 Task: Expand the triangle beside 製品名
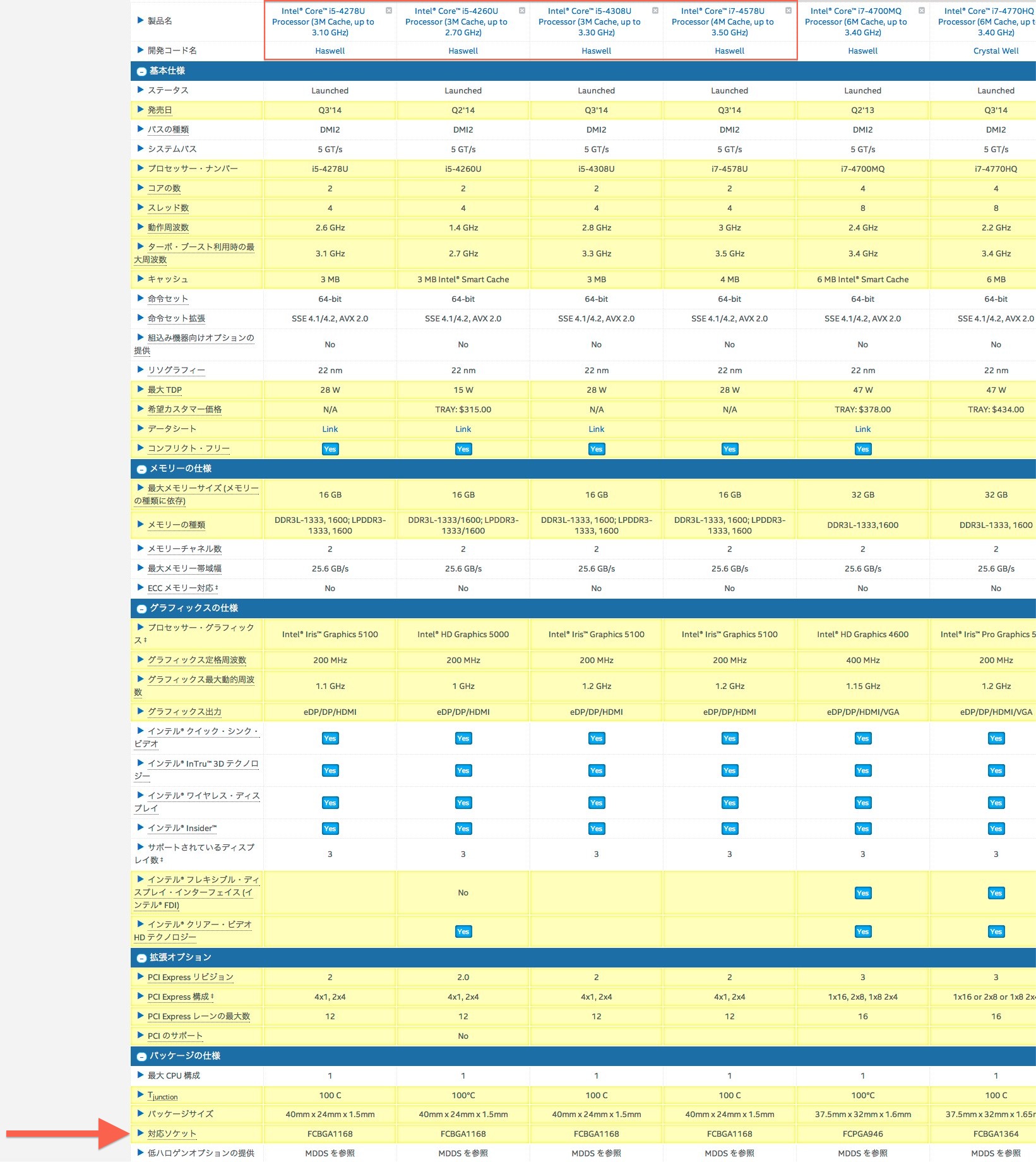tap(140, 20)
